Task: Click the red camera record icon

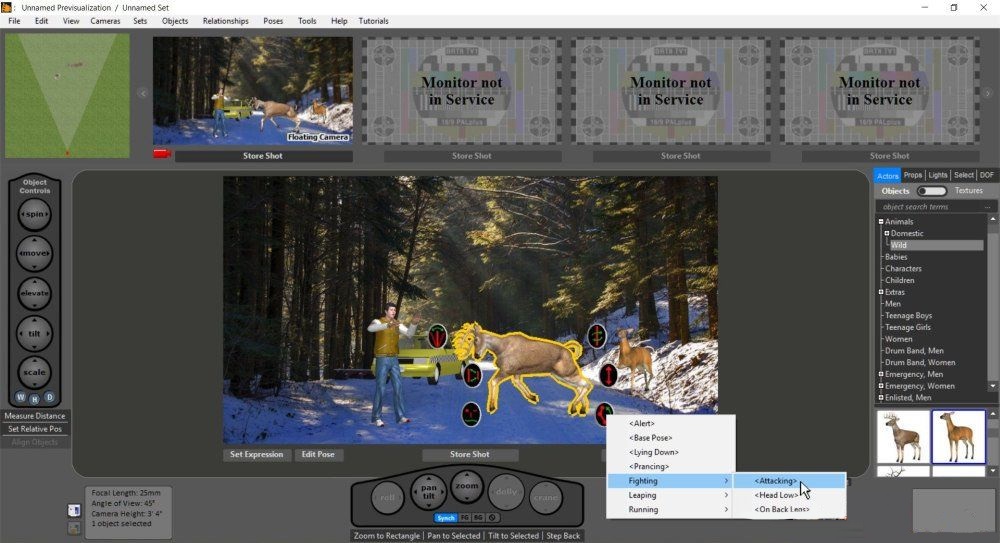Action: tap(162, 154)
